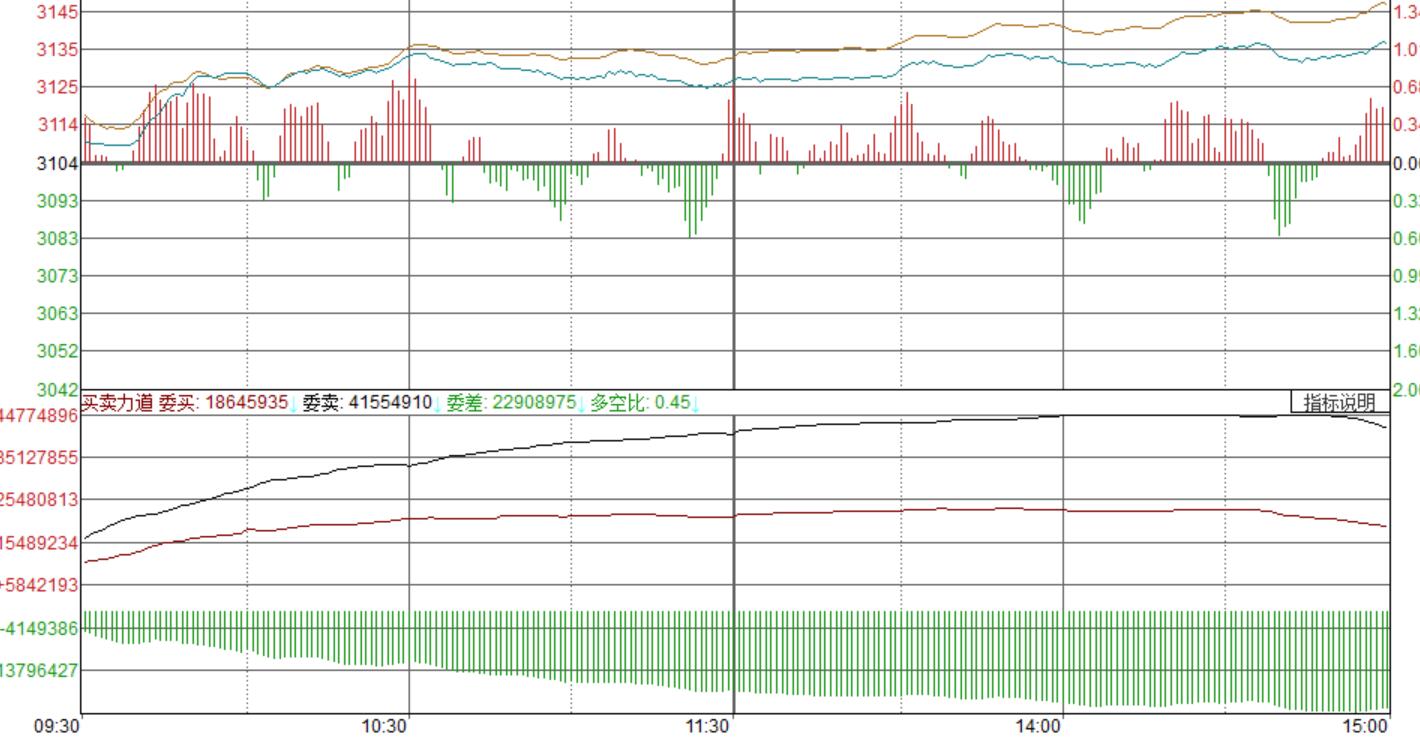This screenshot has width=1420, height=738.
Task: Select the 委卖 value 41554910
Action: point(391,403)
